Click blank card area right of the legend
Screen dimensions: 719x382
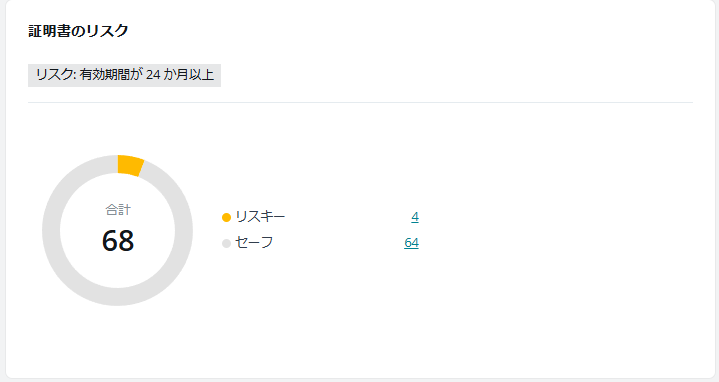coord(559,229)
